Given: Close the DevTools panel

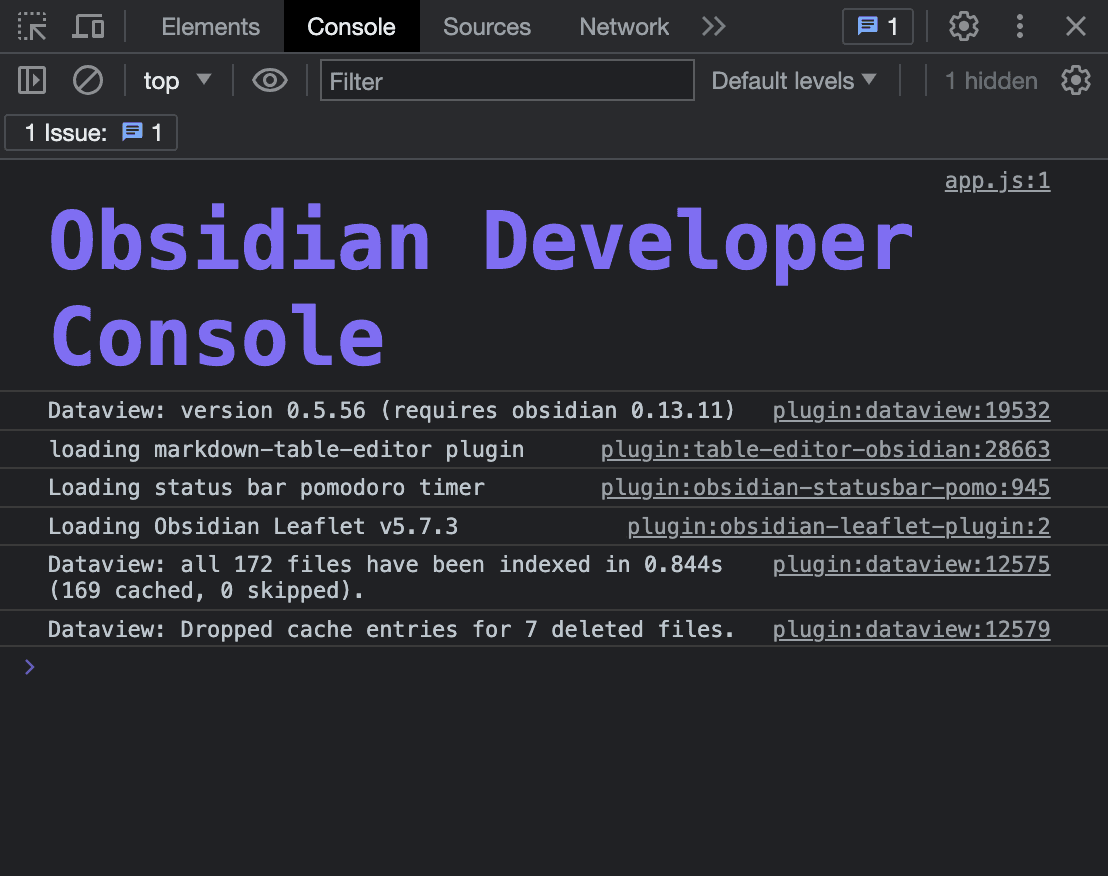Looking at the screenshot, I should pyautogui.click(x=1075, y=27).
